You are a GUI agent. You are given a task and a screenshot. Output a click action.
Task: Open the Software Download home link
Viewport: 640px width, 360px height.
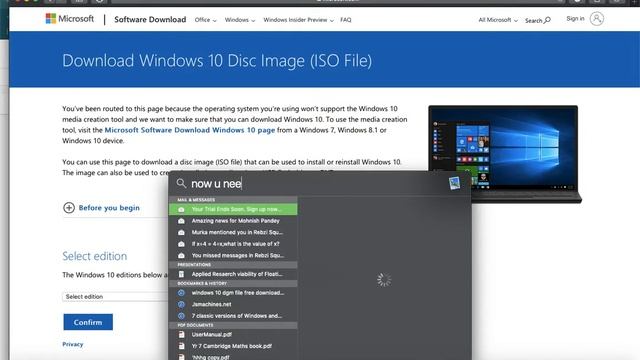[x=150, y=20]
